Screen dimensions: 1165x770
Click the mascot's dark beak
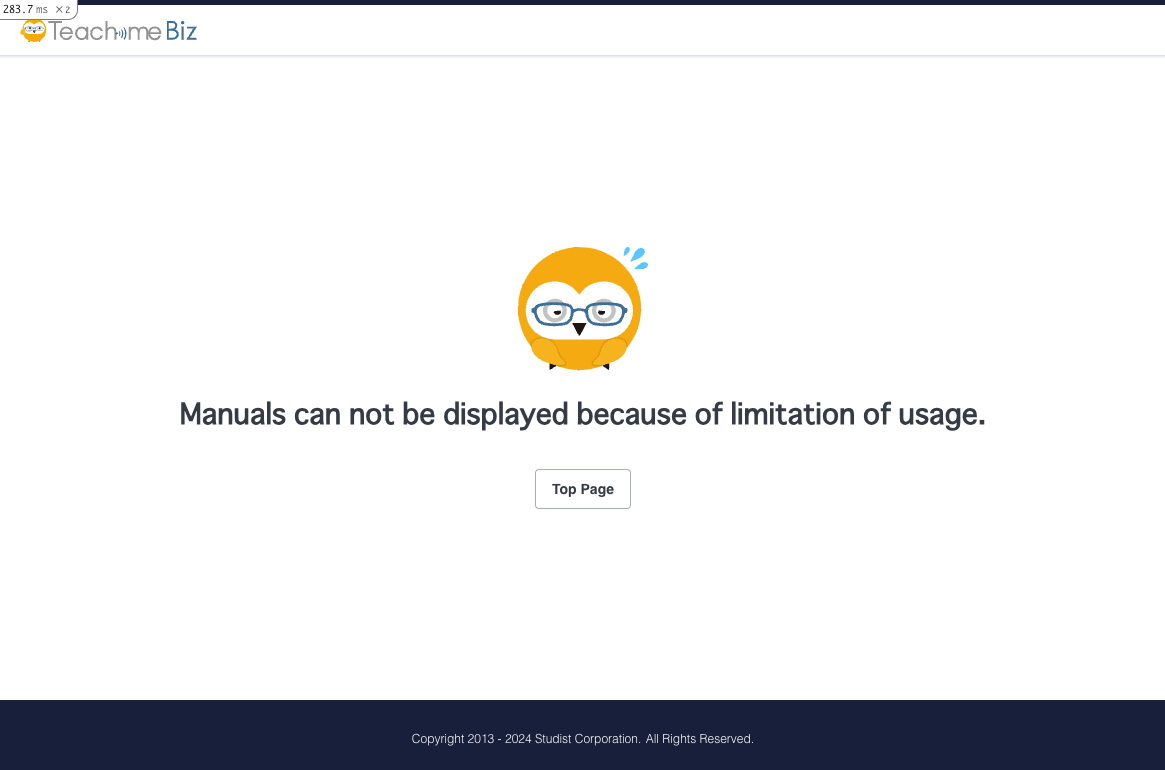pyautogui.click(x=579, y=328)
